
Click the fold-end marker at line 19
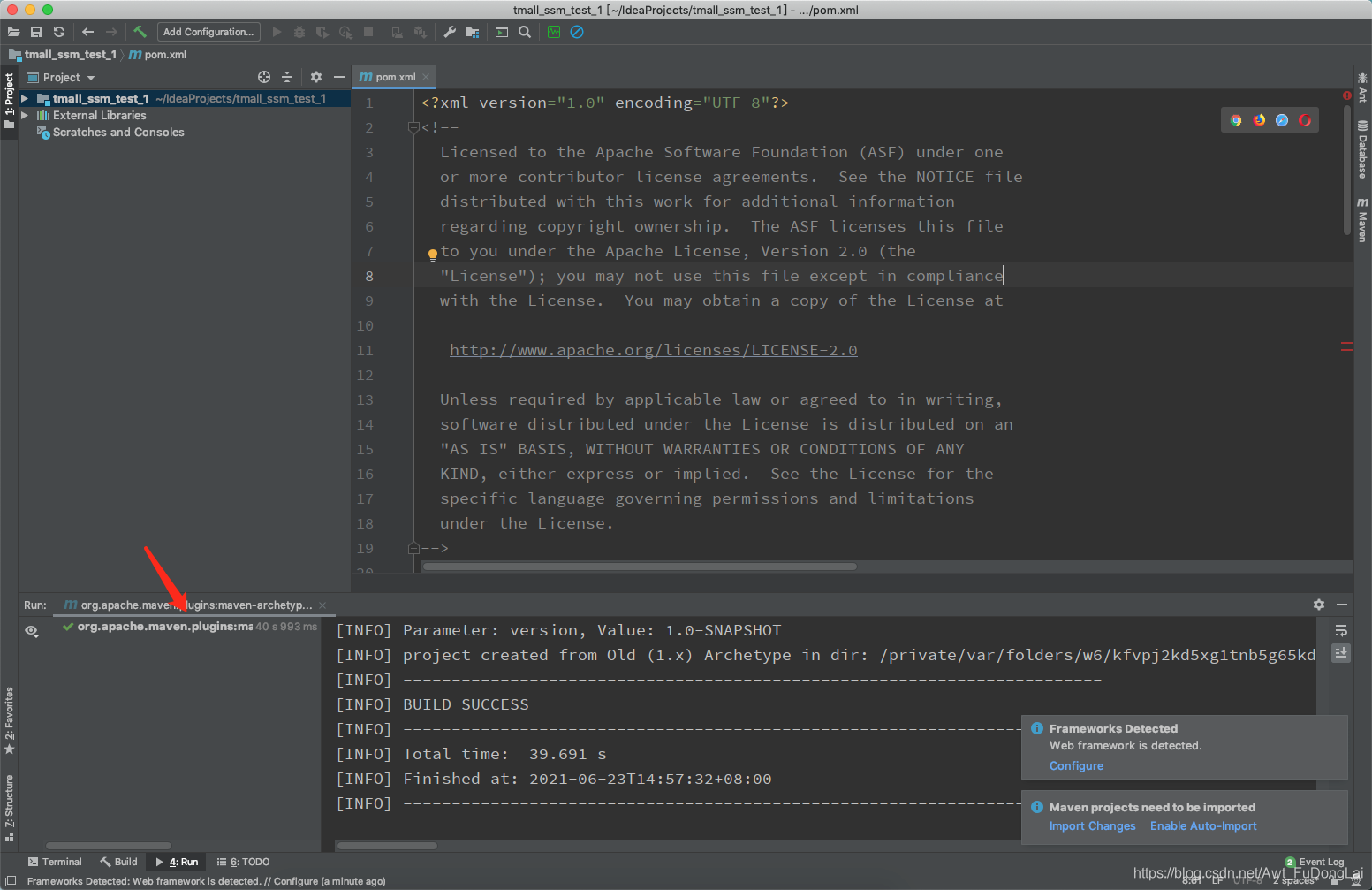[413, 548]
